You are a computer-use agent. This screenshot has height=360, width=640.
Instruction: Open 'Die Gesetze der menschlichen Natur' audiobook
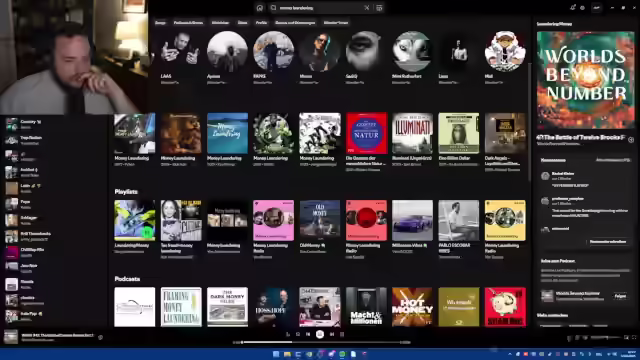(367, 133)
